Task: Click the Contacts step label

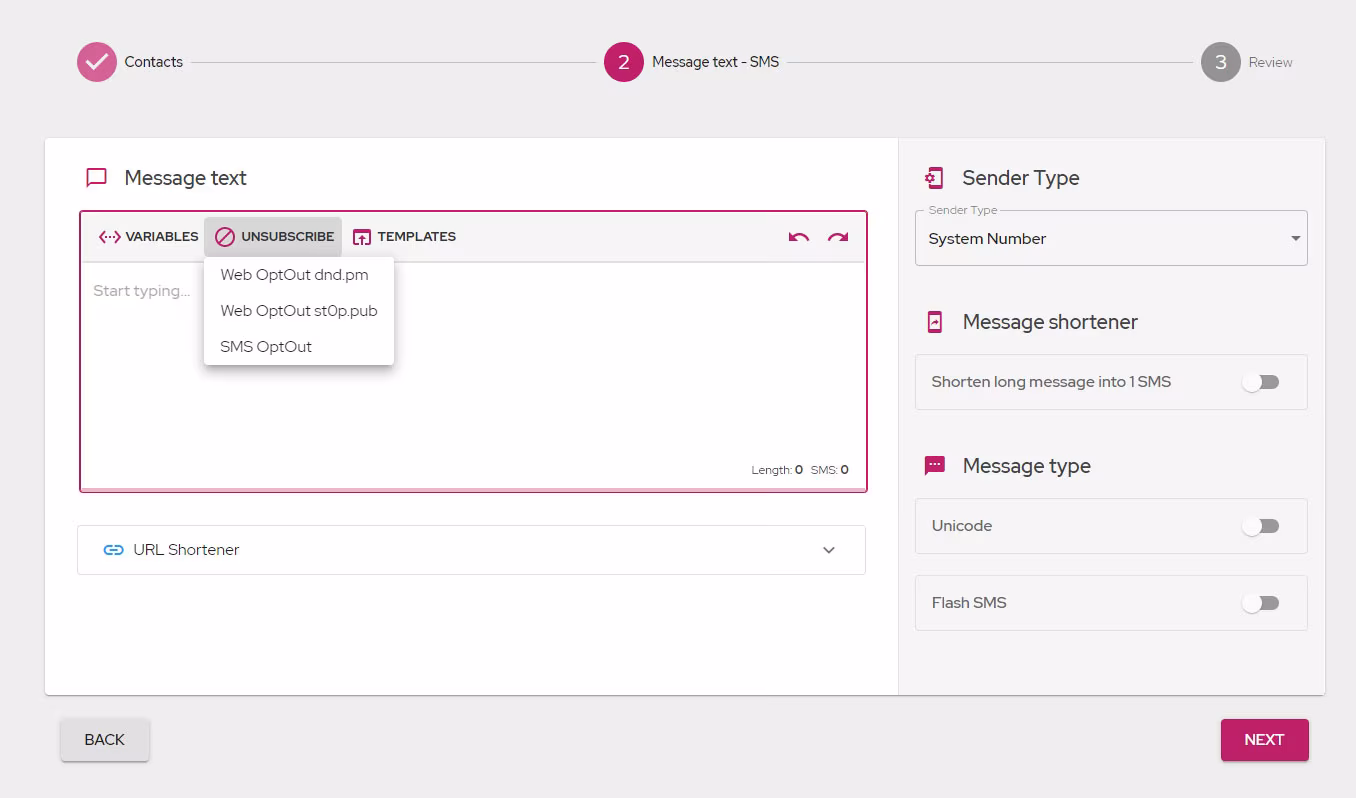Action: pyautogui.click(x=154, y=62)
